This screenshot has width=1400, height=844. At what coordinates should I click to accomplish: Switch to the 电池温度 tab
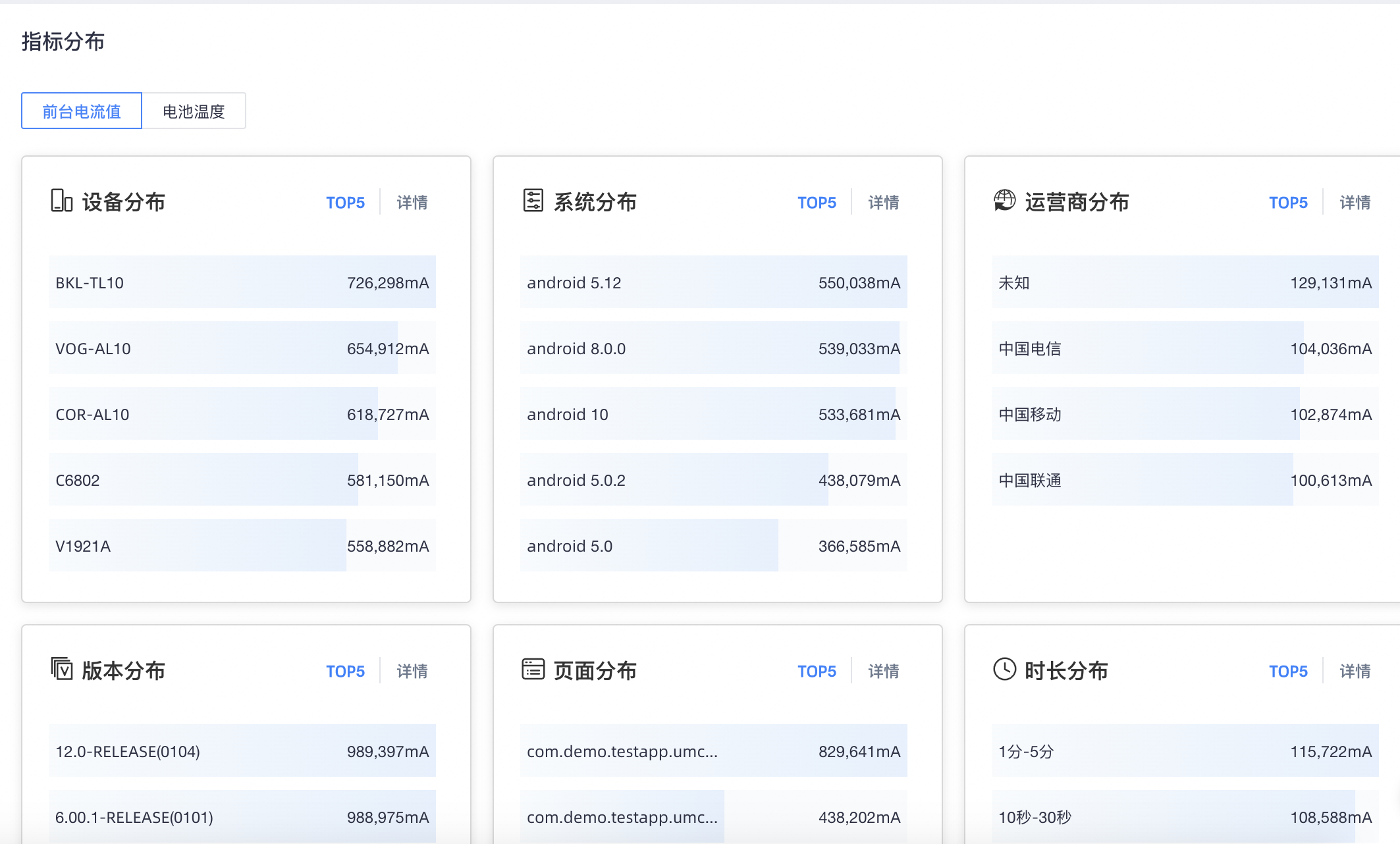pos(194,111)
